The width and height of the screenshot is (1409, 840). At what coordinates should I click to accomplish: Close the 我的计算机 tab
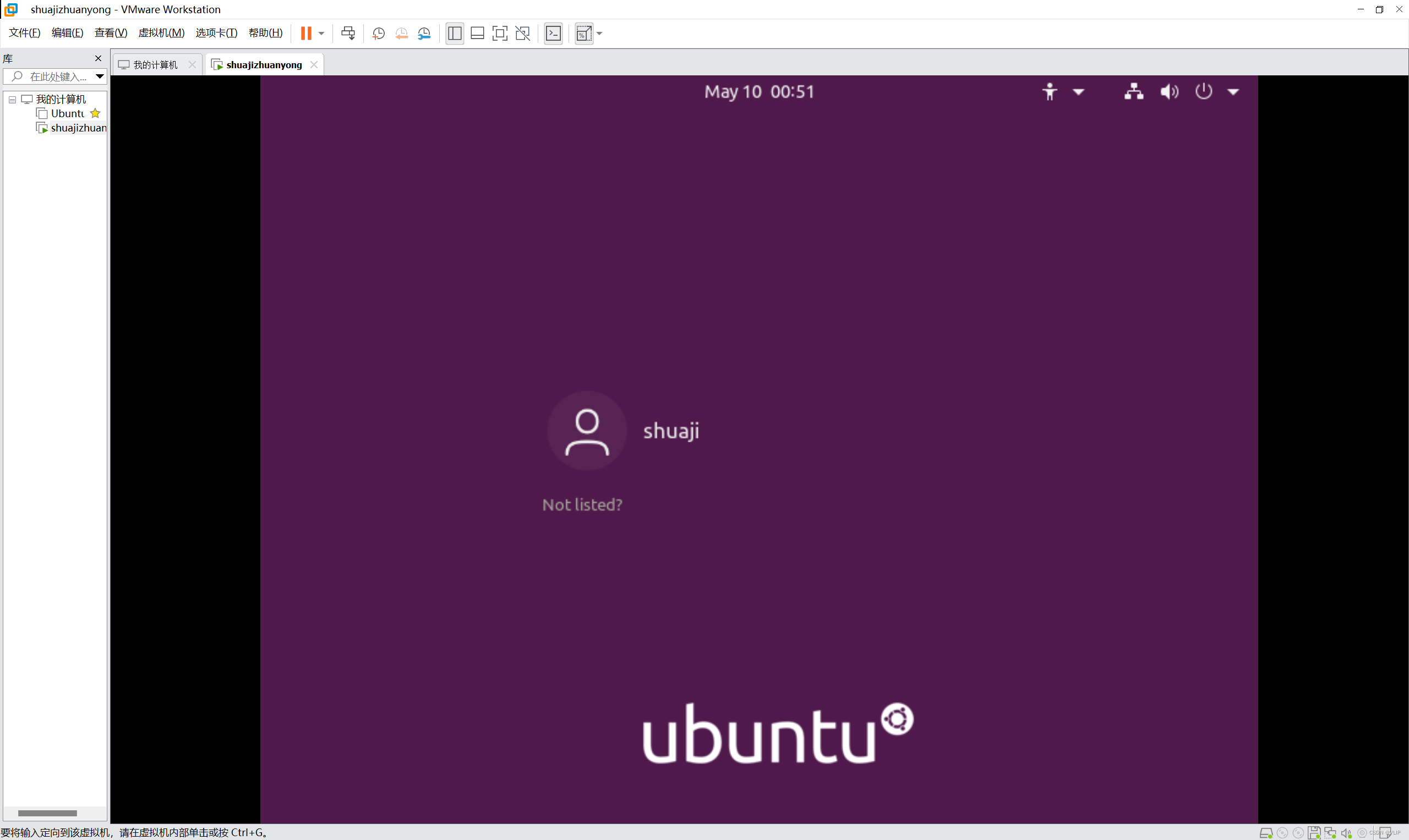192,64
